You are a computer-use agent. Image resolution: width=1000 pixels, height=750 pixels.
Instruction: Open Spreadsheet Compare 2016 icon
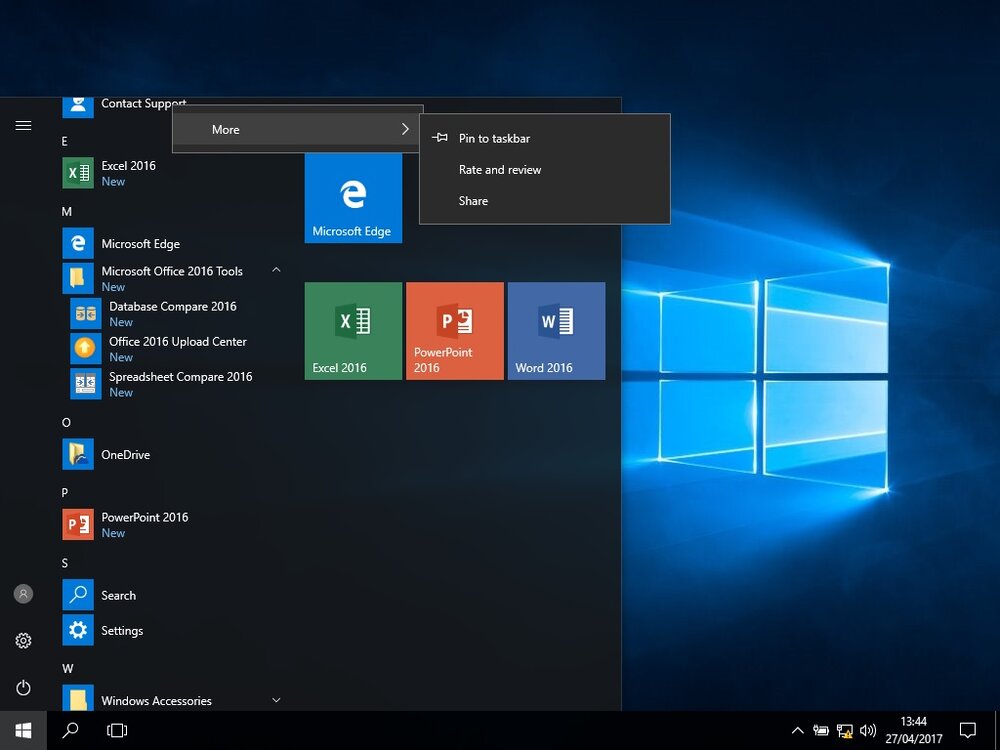(x=85, y=383)
